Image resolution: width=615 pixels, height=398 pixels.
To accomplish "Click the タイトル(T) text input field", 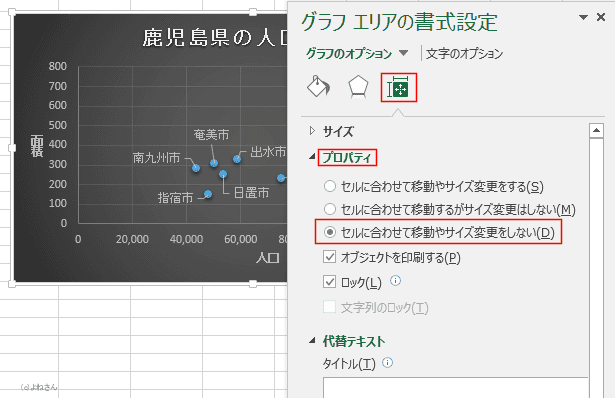I will pyautogui.click(x=455, y=387).
